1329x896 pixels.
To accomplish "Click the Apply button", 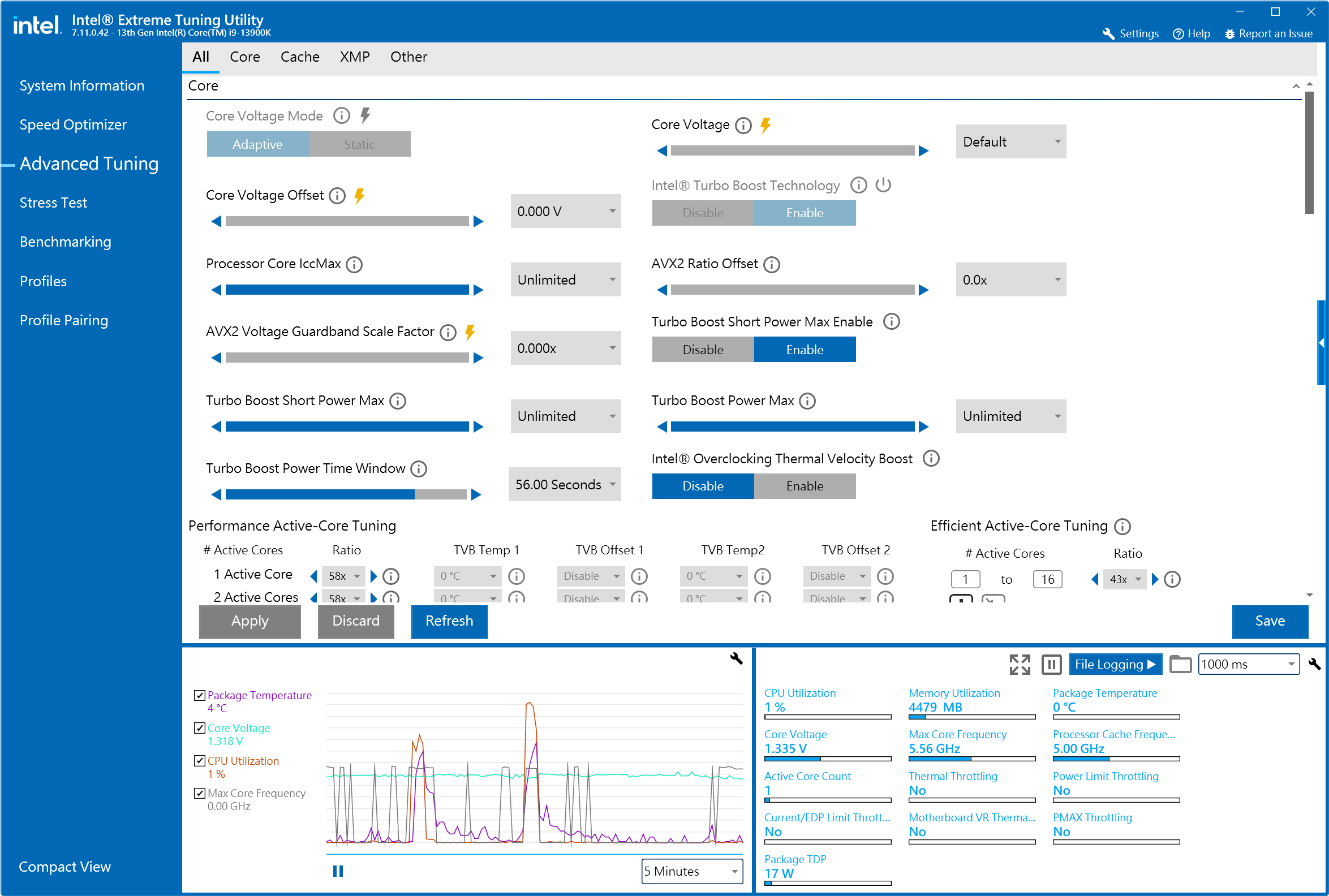I will point(250,621).
